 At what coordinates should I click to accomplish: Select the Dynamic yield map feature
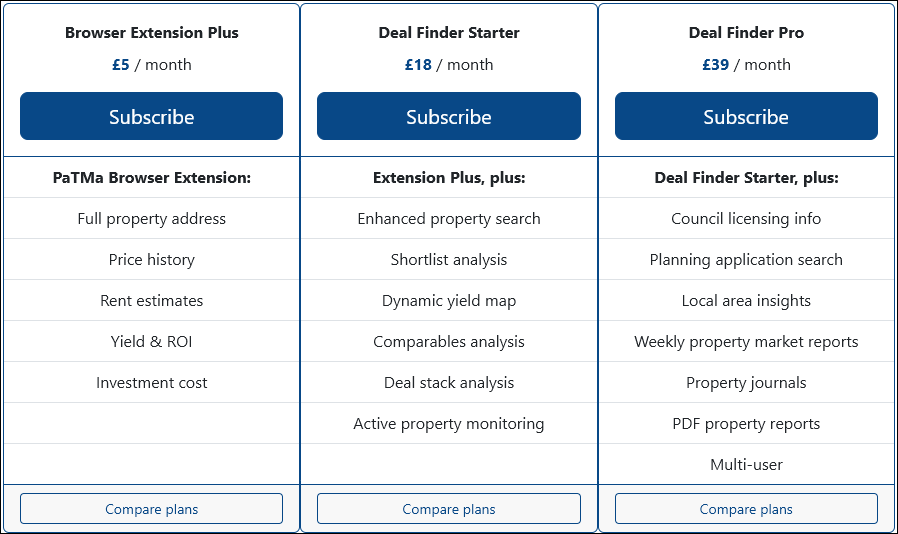coord(448,301)
